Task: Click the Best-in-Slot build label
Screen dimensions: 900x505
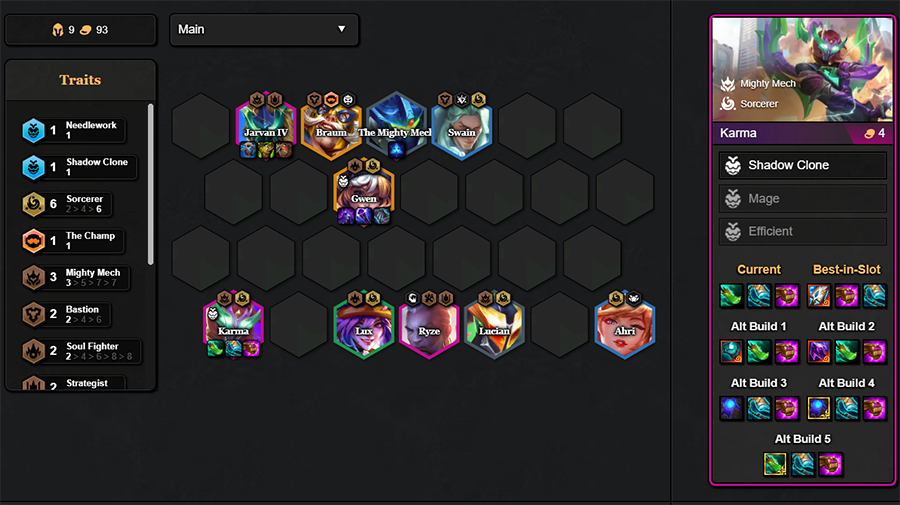Action: click(x=846, y=269)
